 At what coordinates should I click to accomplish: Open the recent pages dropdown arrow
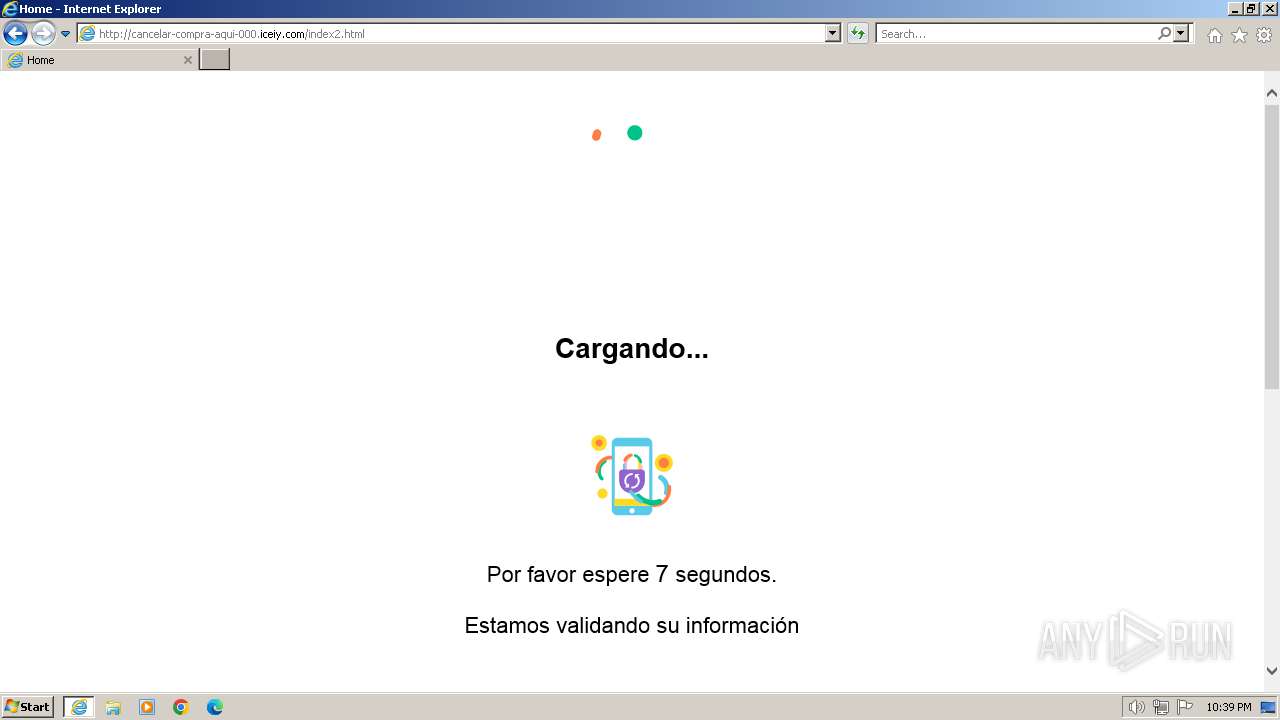[x=66, y=34]
